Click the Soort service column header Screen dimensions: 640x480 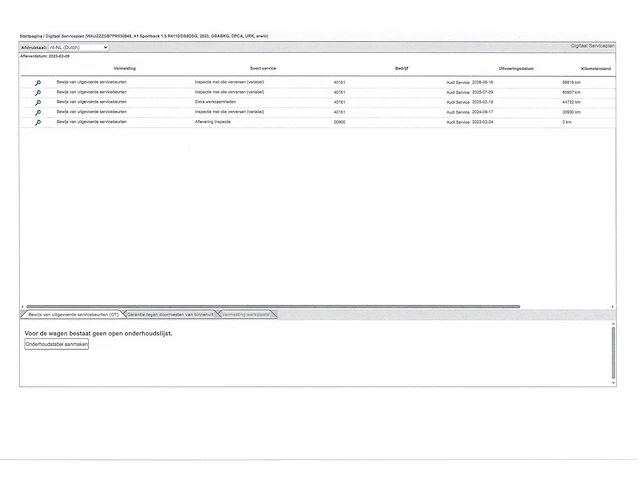click(263, 69)
